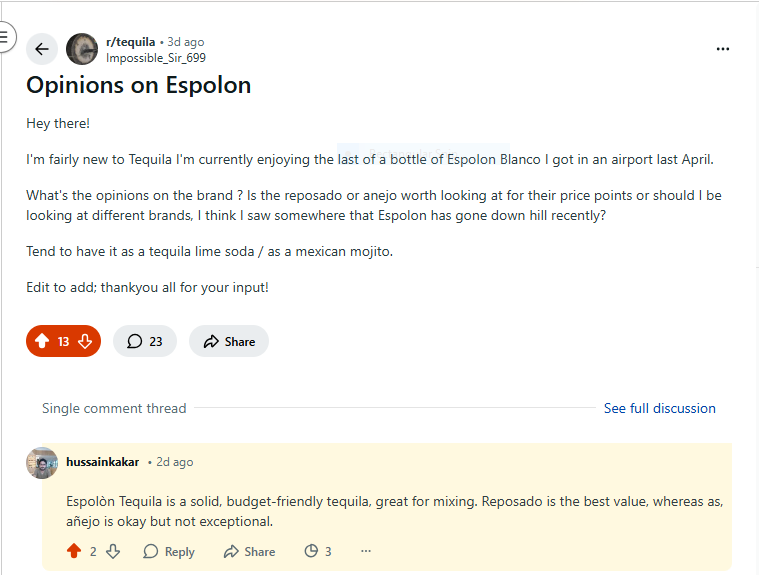The height and width of the screenshot is (575, 759).
Task: Click the comment award icon with 3
Action: pyautogui.click(x=317, y=551)
